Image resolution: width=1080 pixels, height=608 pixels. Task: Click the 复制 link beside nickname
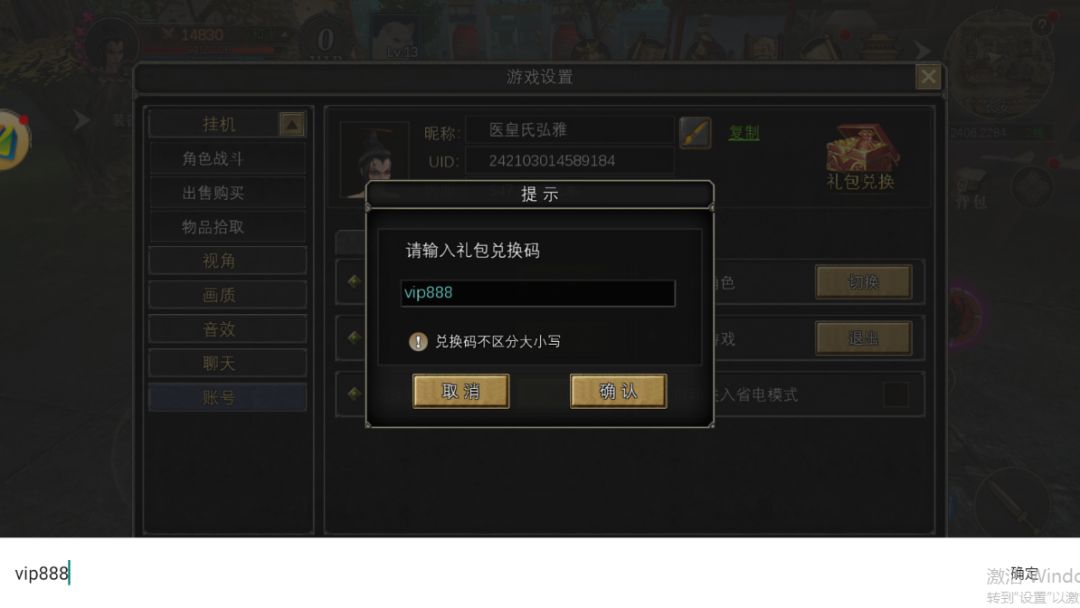pos(744,132)
